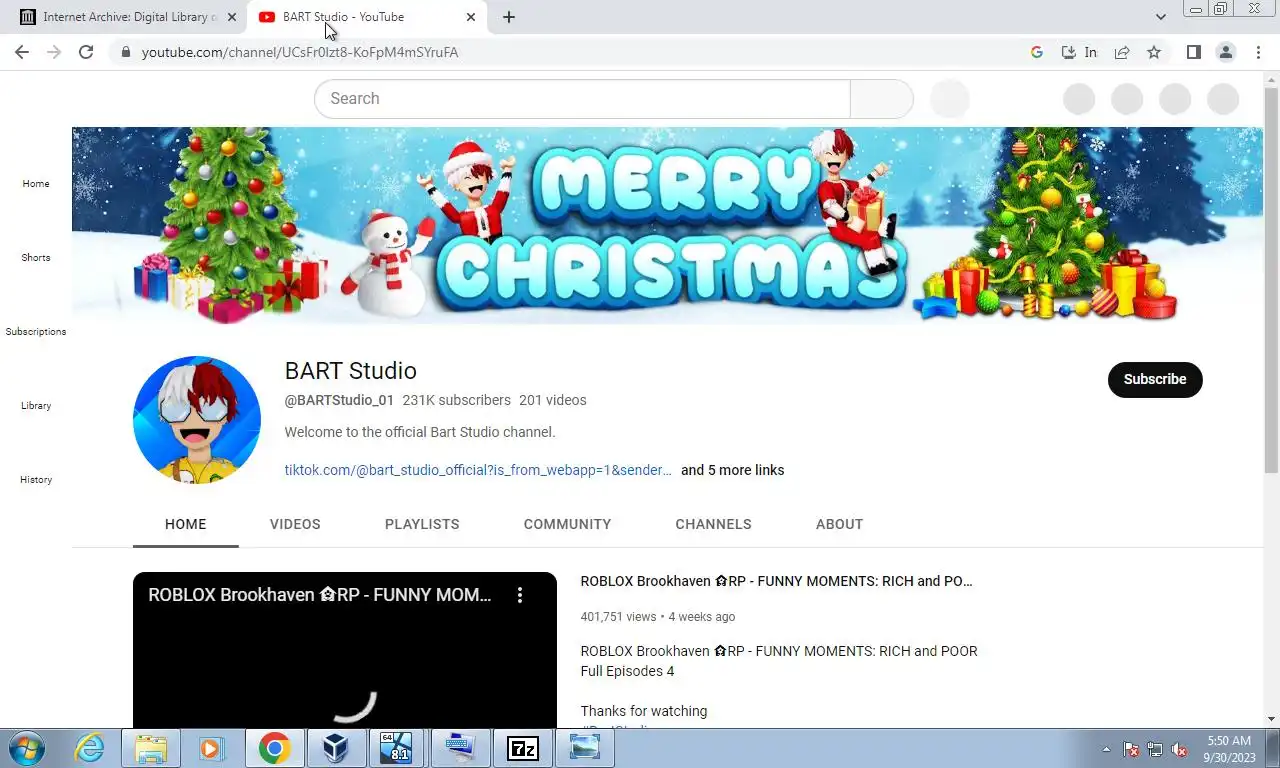Click the browser Back arrow
The height and width of the screenshot is (768, 1280).
click(22, 52)
